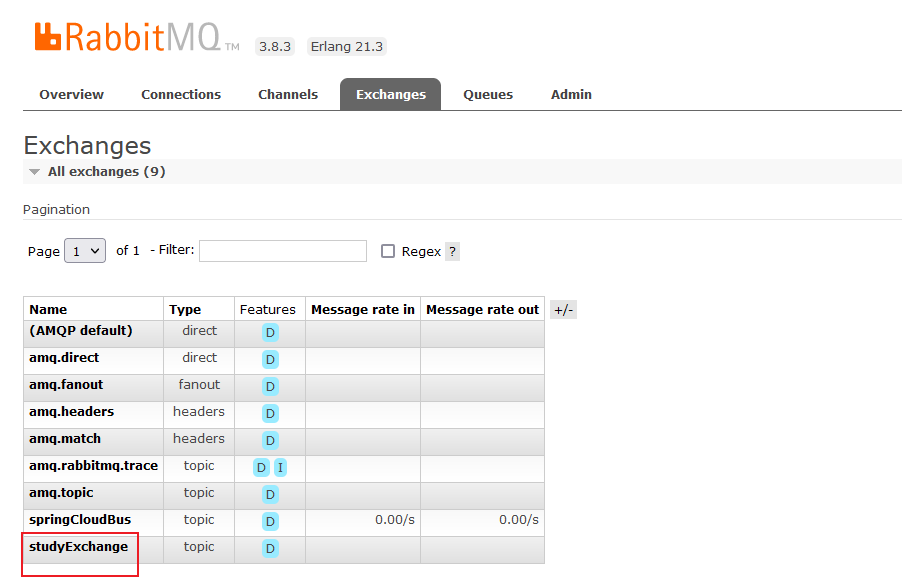This screenshot has height=582, width=902.
Task: Click the Filter text field
Action: pyautogui.click(x=283, y=251)
